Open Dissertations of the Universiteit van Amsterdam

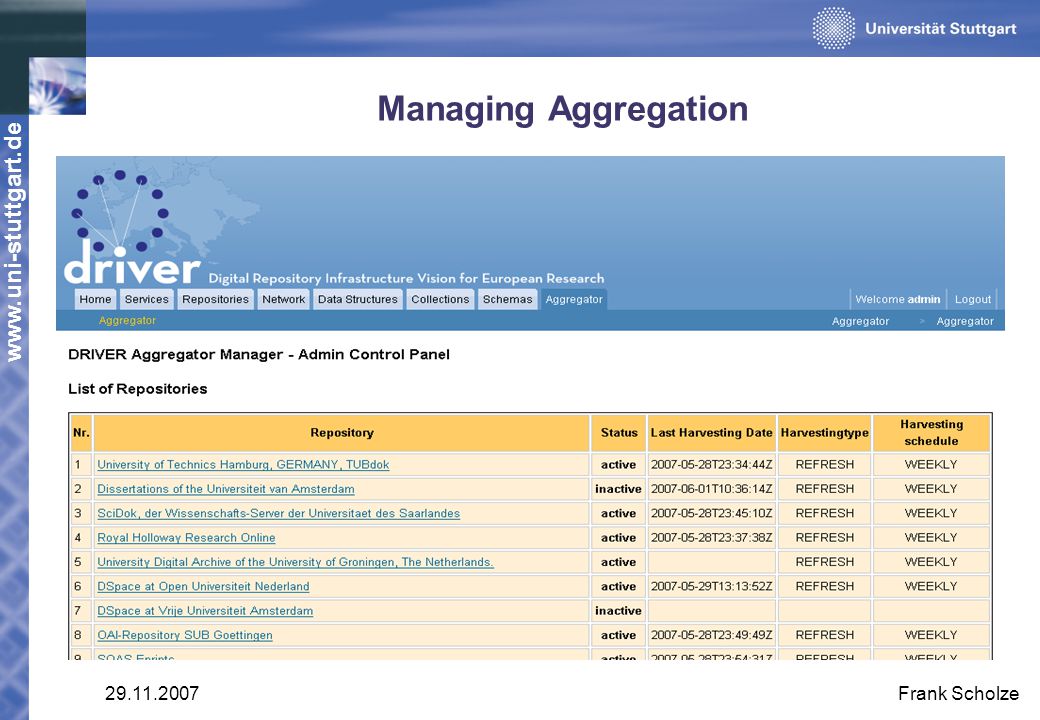coord(226,489)
